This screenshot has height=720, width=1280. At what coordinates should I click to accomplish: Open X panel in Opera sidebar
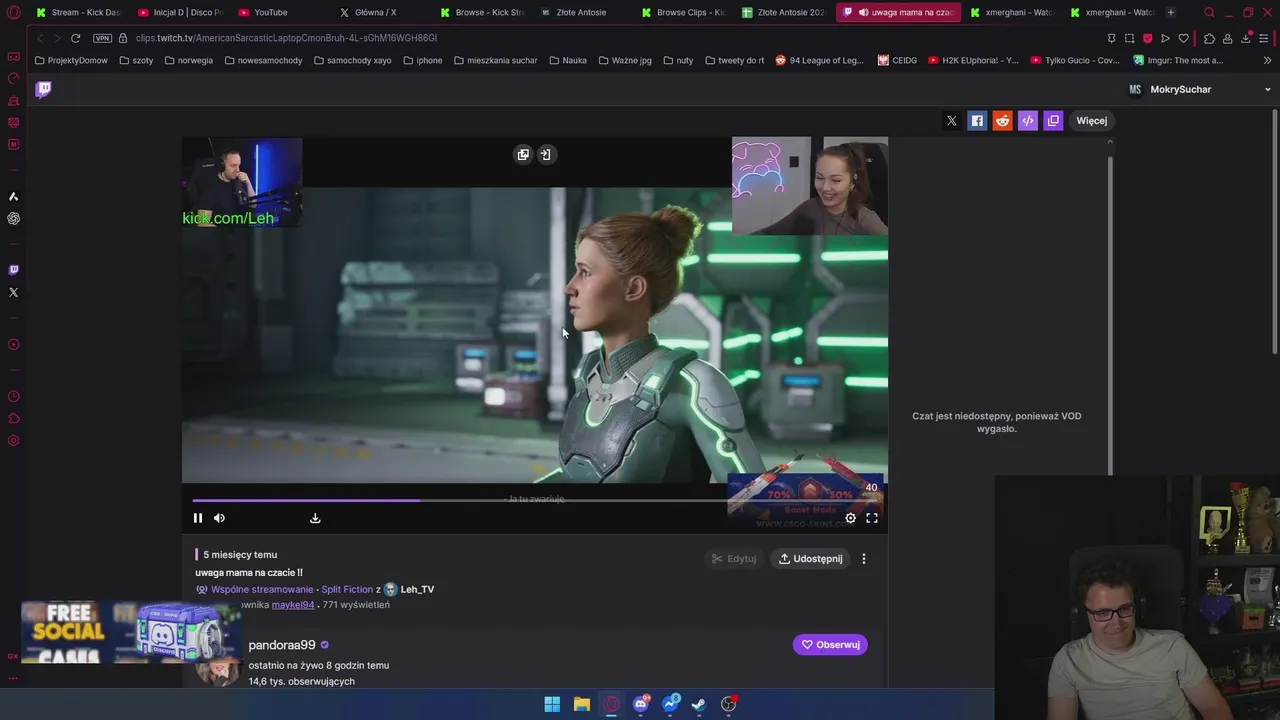[x=13, y=293]
